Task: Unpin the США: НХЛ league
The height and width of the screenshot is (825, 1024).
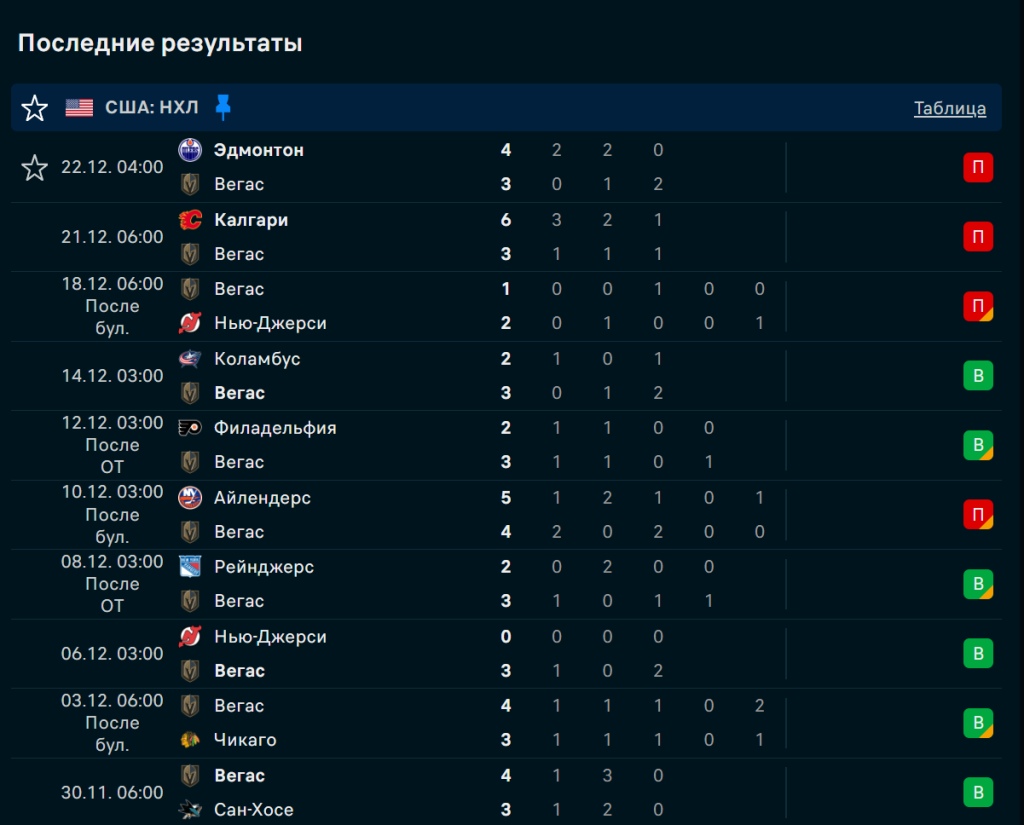Action: point(223,107)
